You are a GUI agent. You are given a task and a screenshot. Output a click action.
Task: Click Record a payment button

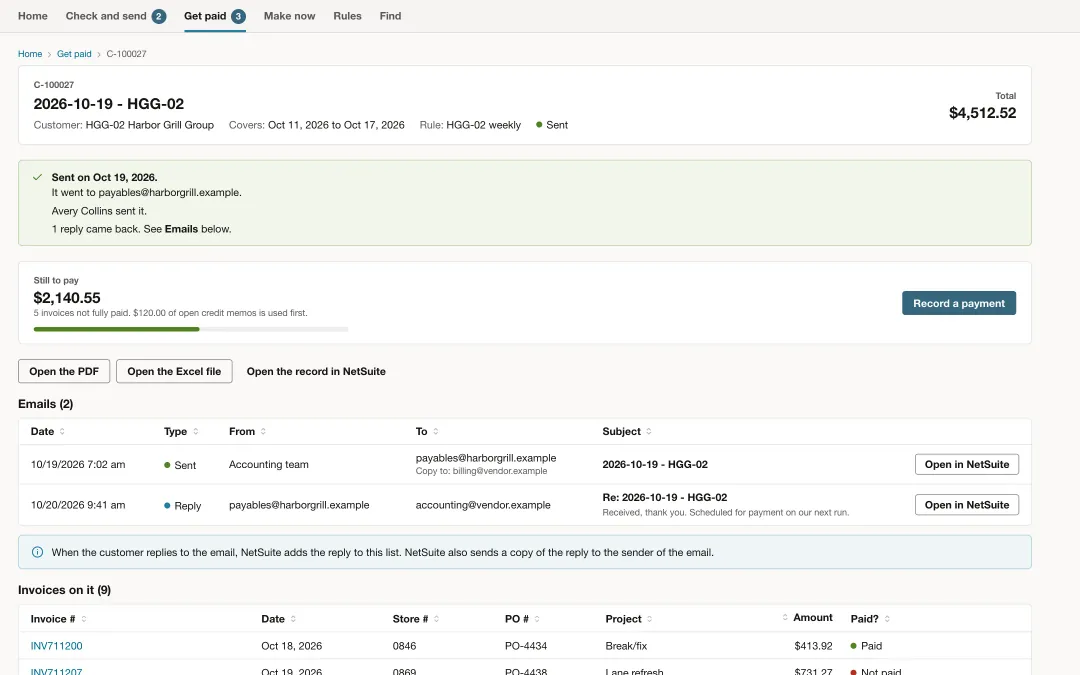click(959, 303)
